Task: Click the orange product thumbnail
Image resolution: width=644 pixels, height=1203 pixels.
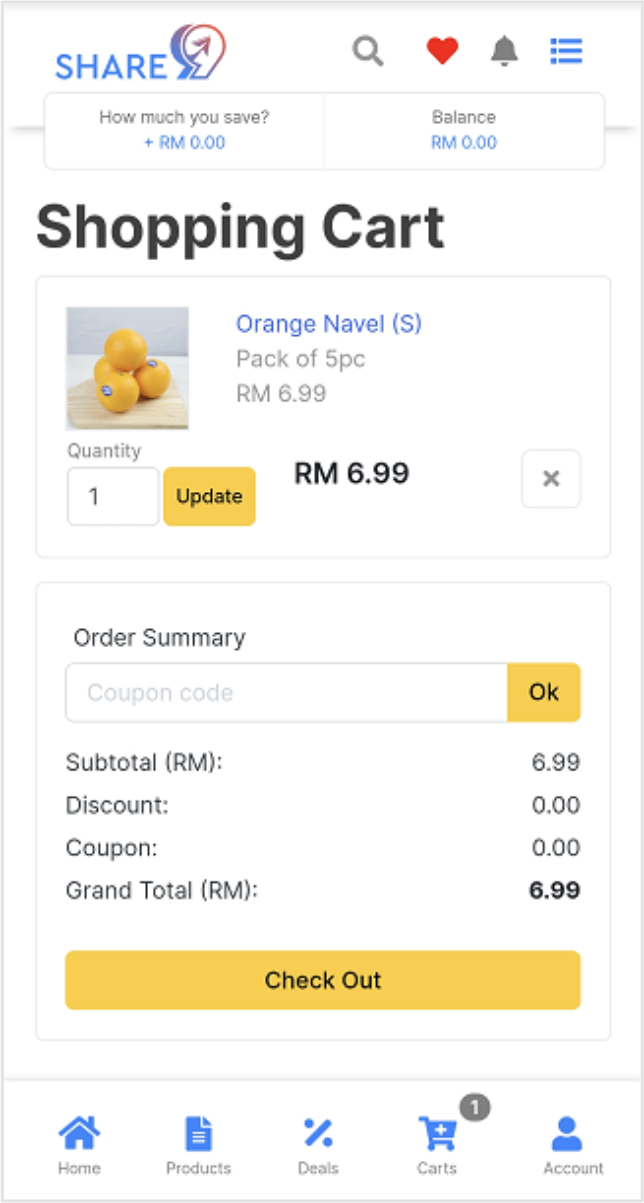Action: point(127,368)
